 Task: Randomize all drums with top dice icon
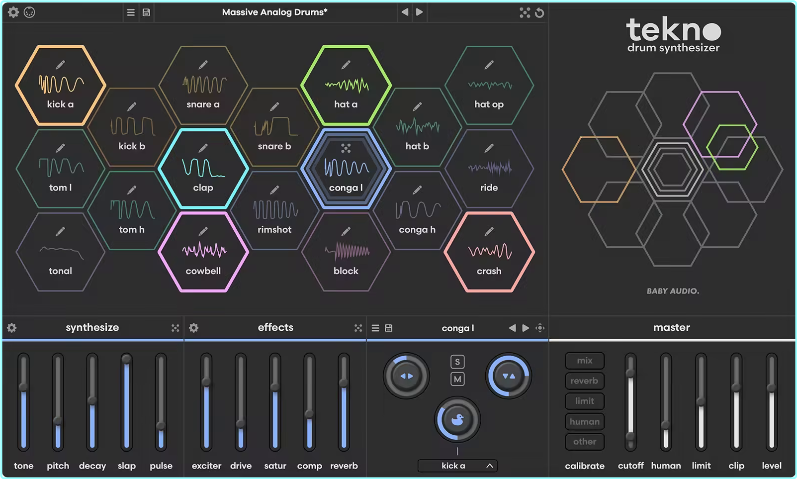(525, 12)
